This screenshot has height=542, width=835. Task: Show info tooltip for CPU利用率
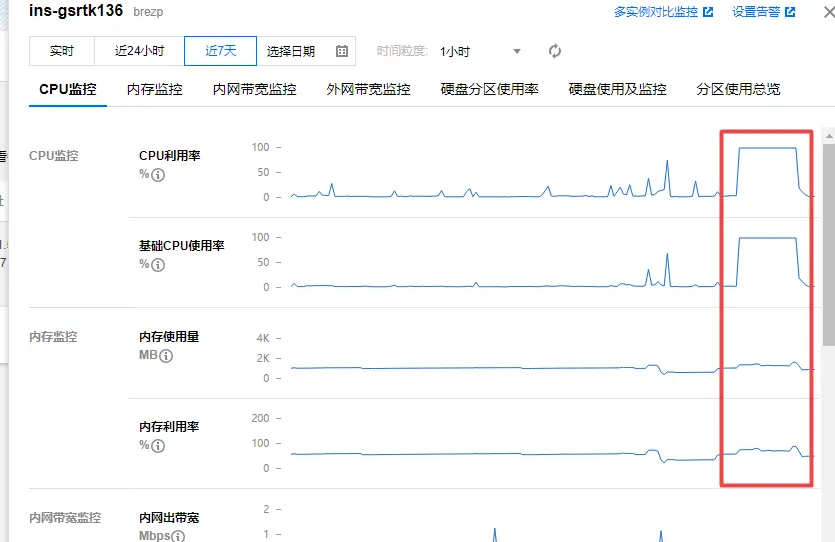[x=158, y=175]
